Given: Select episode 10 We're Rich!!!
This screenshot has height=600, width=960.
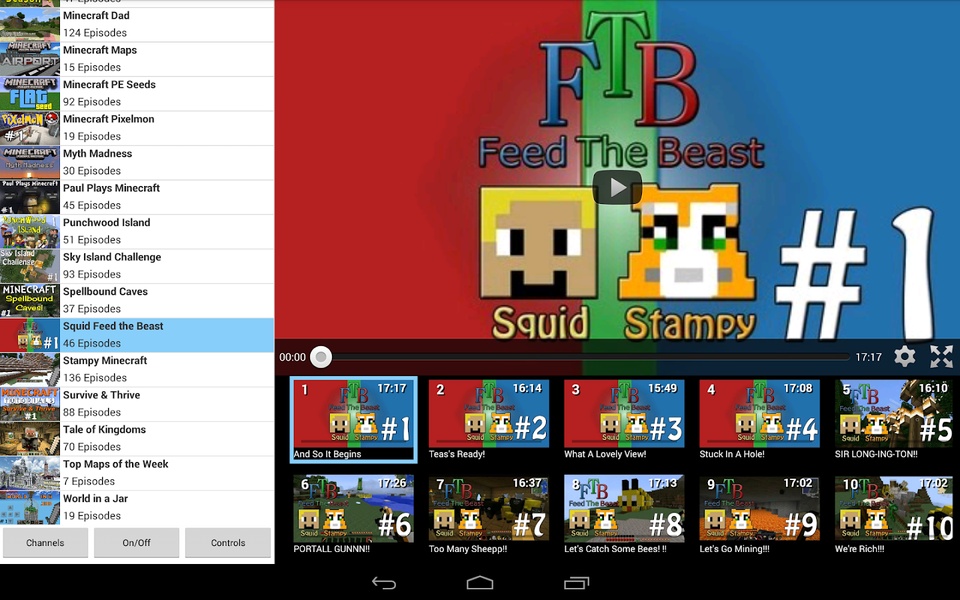Looking at the screenshot, I should pos(894,515).
